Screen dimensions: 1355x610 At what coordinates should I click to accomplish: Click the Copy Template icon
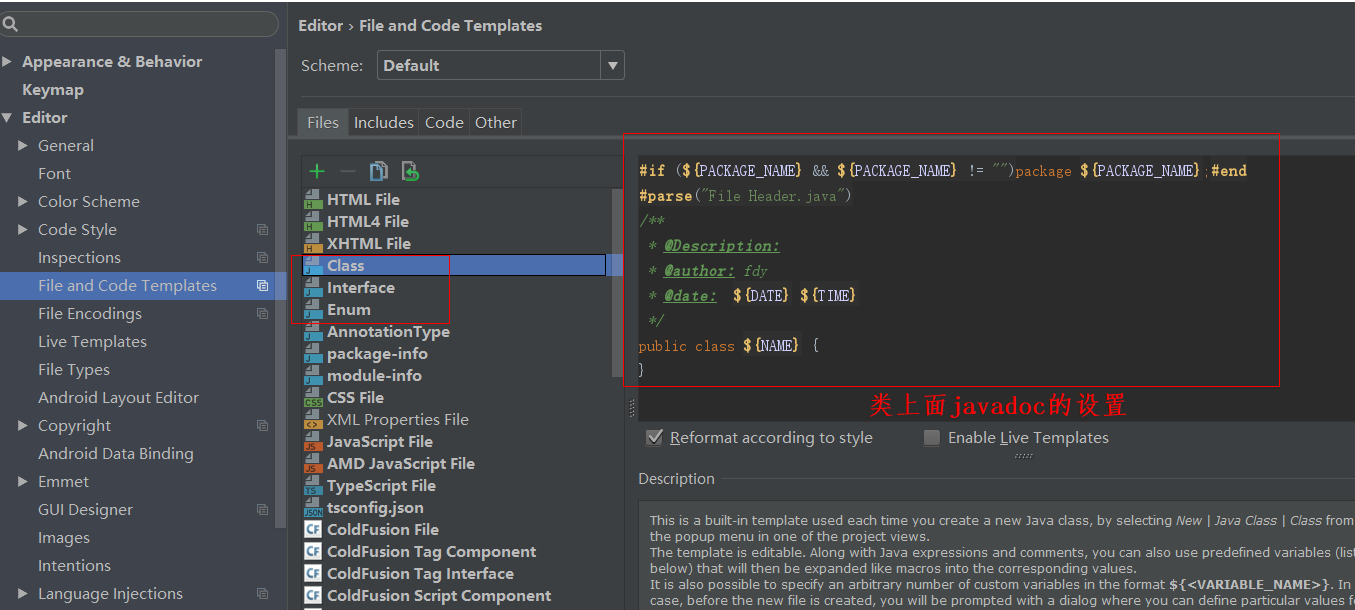(378, 171)
